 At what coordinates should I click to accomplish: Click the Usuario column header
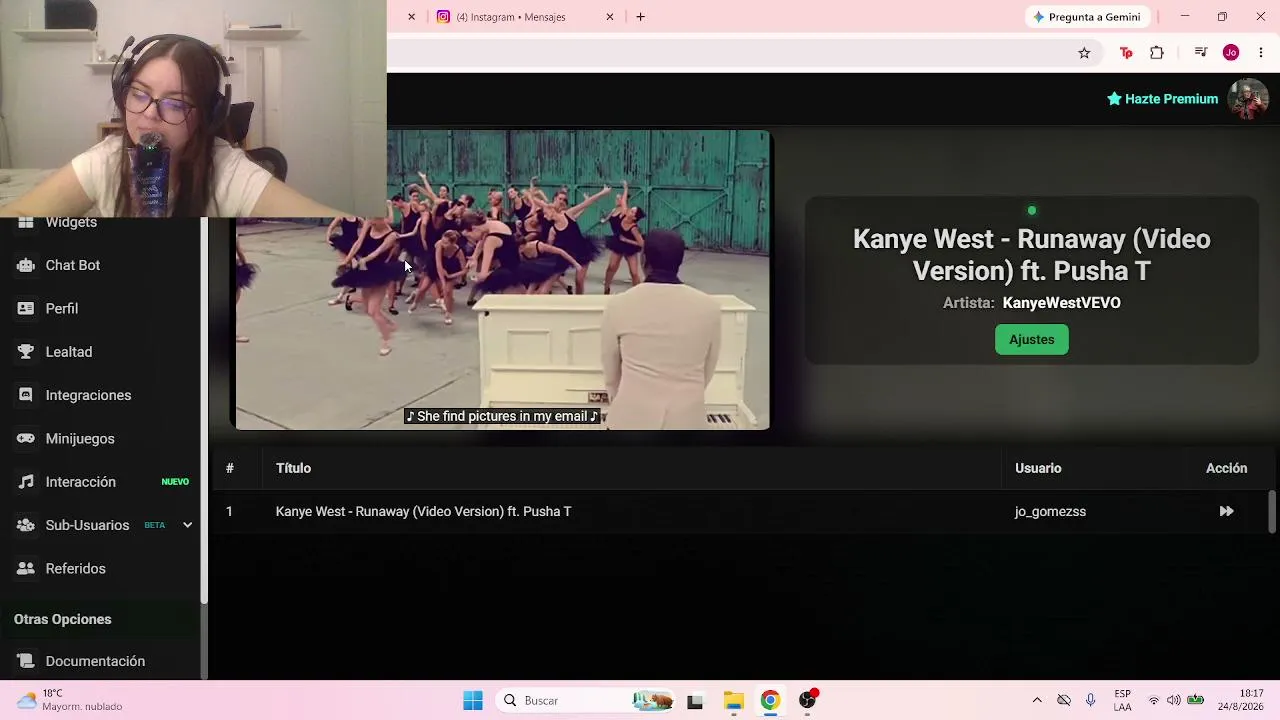pyautogui.click(x=1038, y=468)
